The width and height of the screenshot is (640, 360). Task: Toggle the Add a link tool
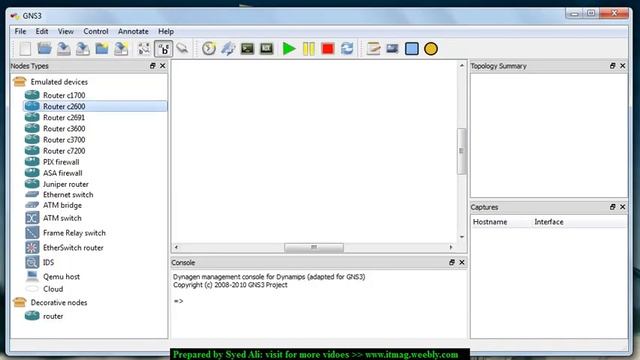click(182, 49)
